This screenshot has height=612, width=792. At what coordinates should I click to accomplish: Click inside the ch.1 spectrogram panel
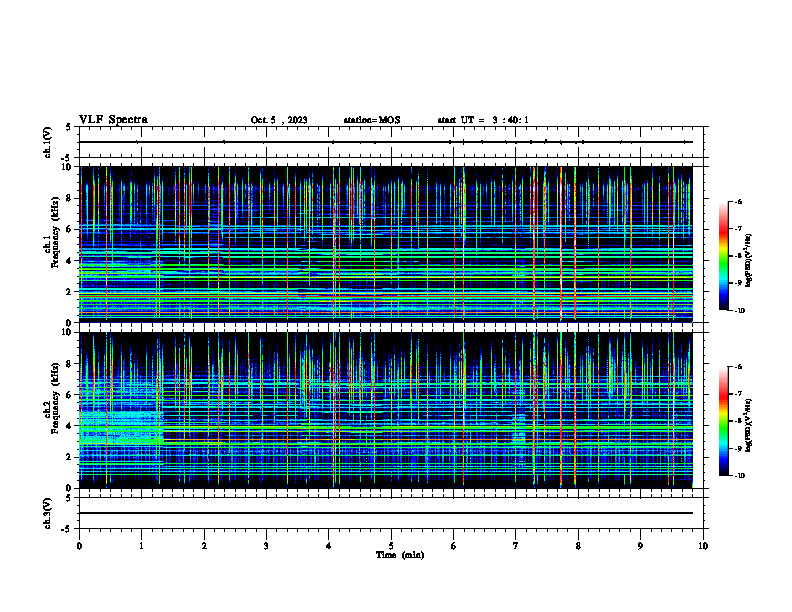point(386,244)
